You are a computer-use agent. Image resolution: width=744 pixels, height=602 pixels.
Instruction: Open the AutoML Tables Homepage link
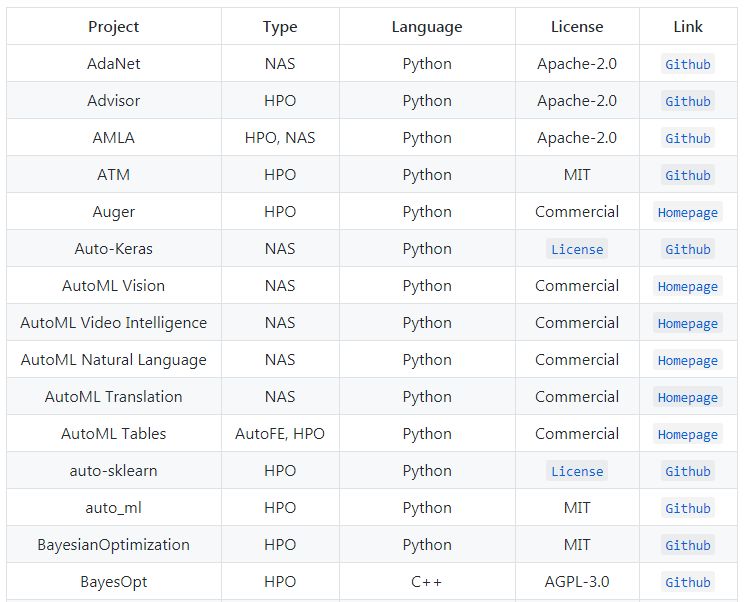tap(688, 434)
